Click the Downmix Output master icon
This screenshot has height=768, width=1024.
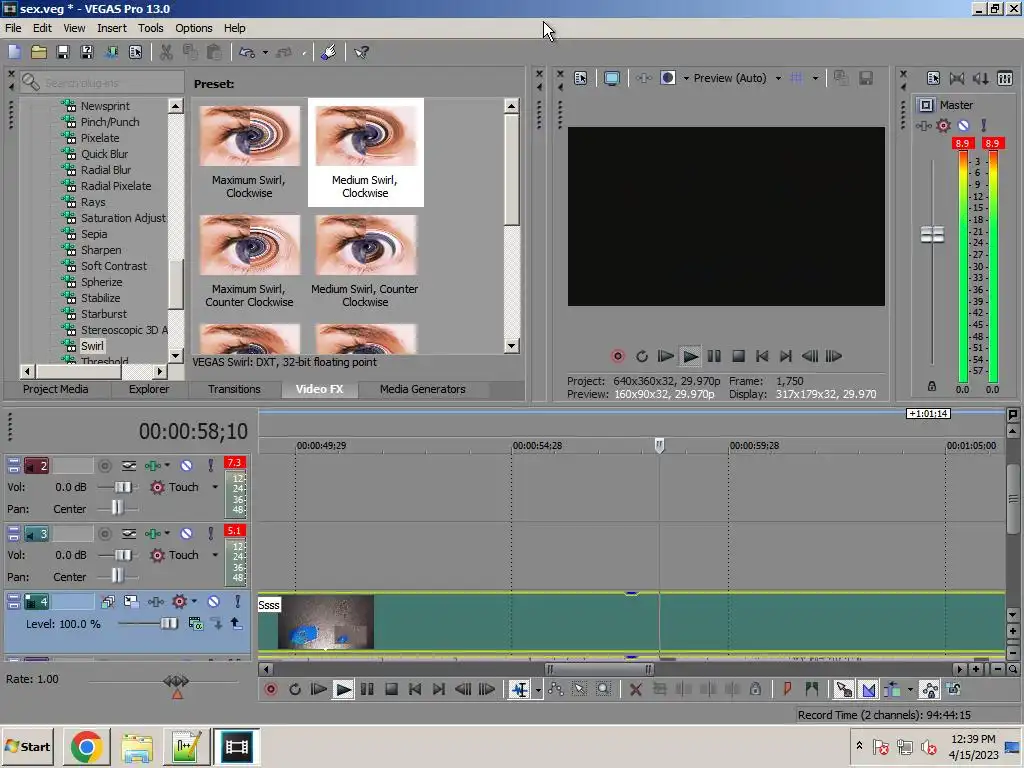[957, 78]
